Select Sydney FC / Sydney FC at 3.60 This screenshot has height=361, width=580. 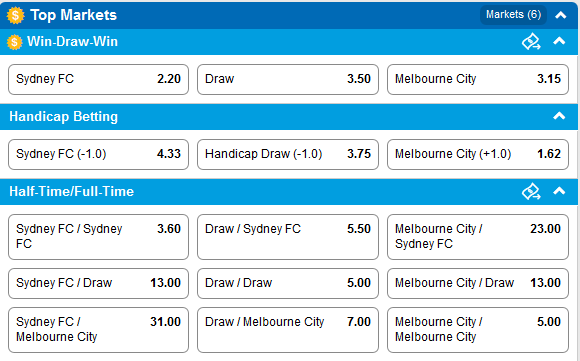(98, 237)
